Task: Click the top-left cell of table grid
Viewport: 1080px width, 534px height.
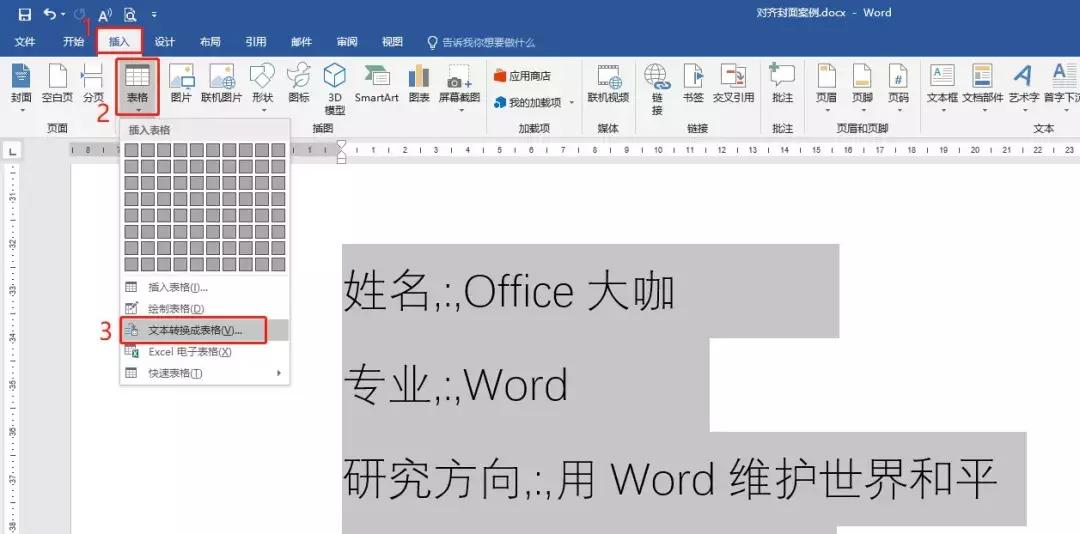Action: [131, 150]
